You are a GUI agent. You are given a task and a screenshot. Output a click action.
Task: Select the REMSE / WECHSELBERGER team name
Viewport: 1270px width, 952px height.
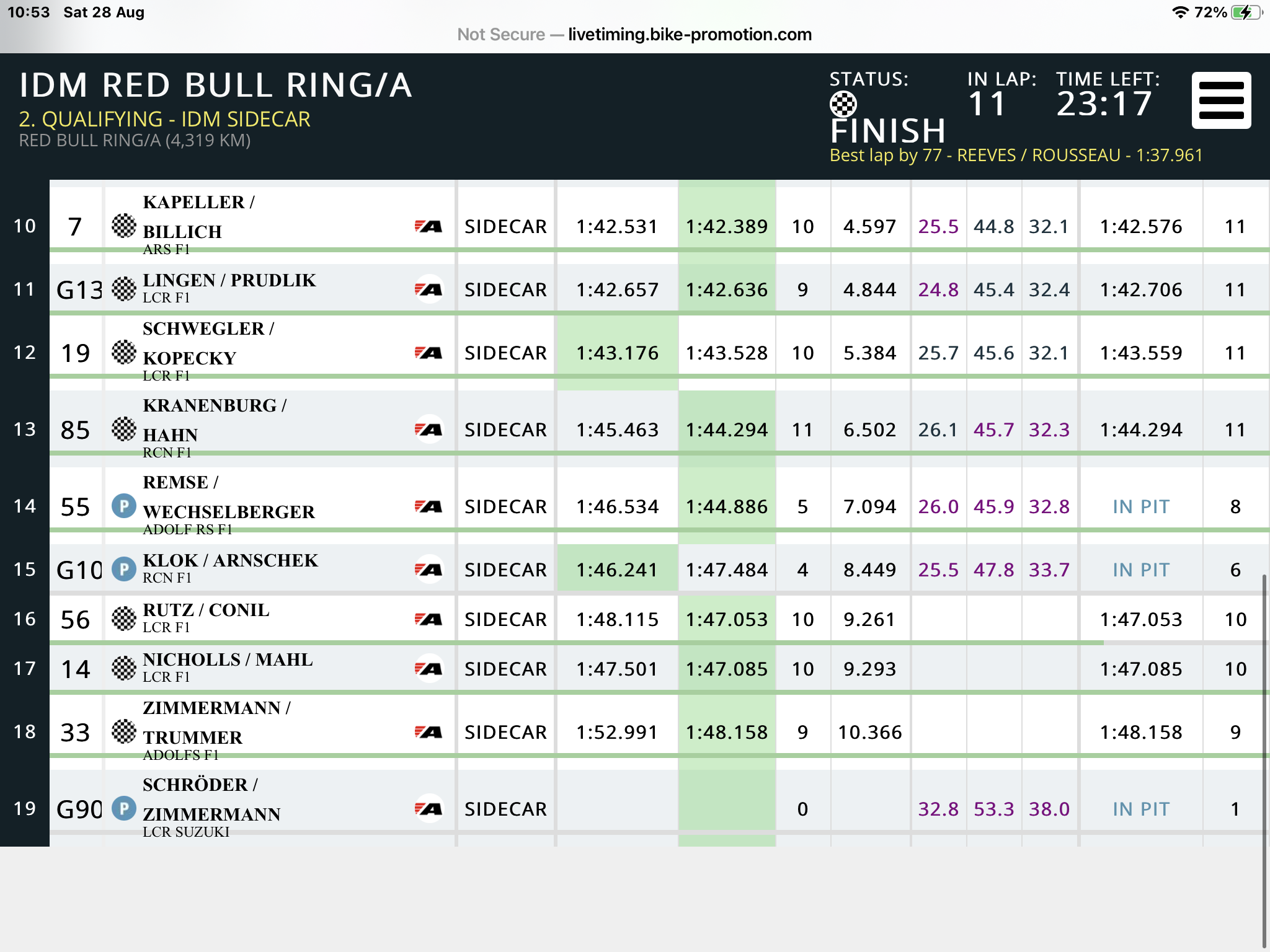(229, 497)
